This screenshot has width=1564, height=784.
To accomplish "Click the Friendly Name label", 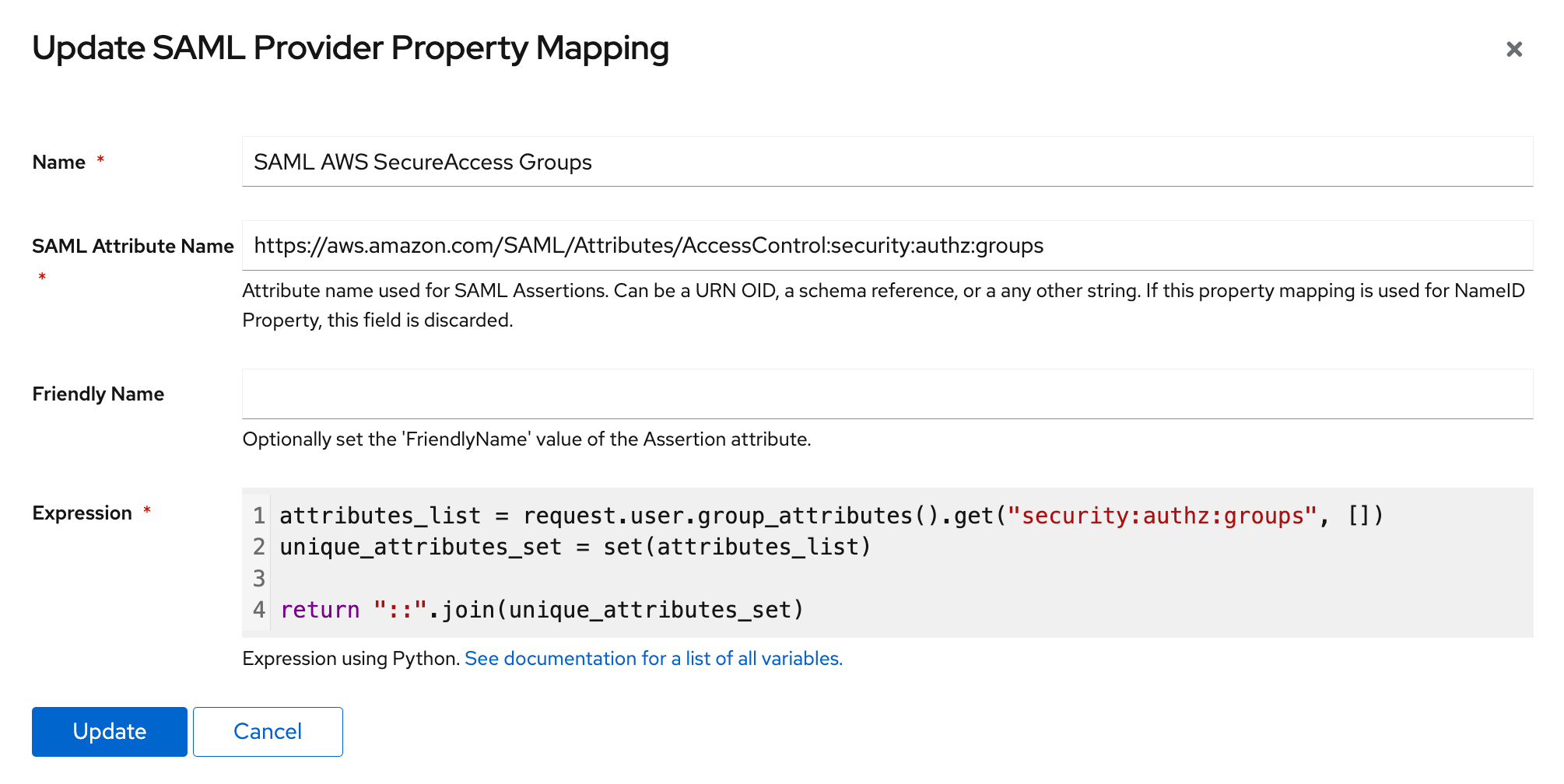I will click(98, 394).
